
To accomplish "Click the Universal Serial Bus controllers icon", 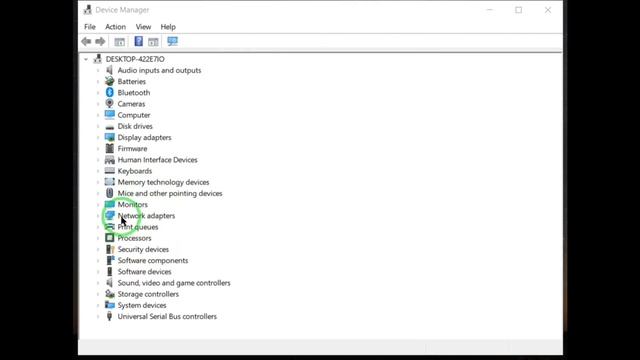I will (109, 316).
